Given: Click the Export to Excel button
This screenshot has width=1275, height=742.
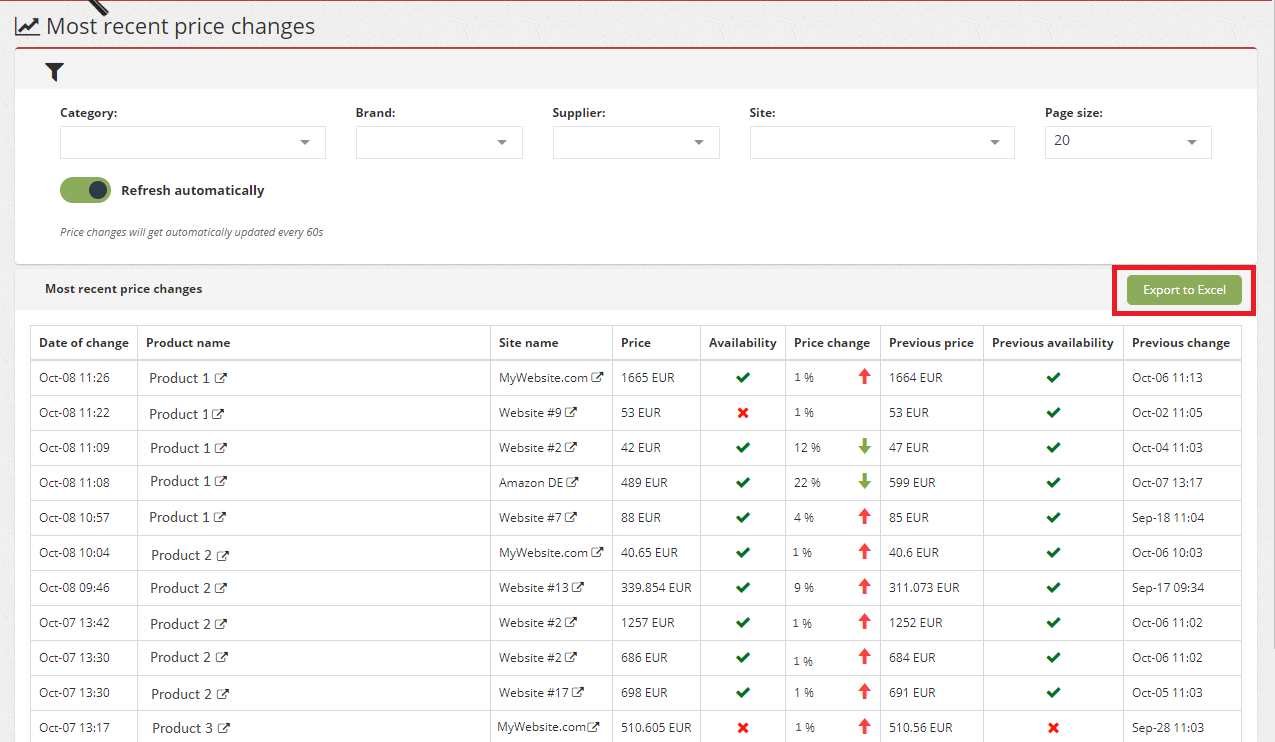Looking at the screenshot, I should pyautogui.click(x=1184, y=290).
